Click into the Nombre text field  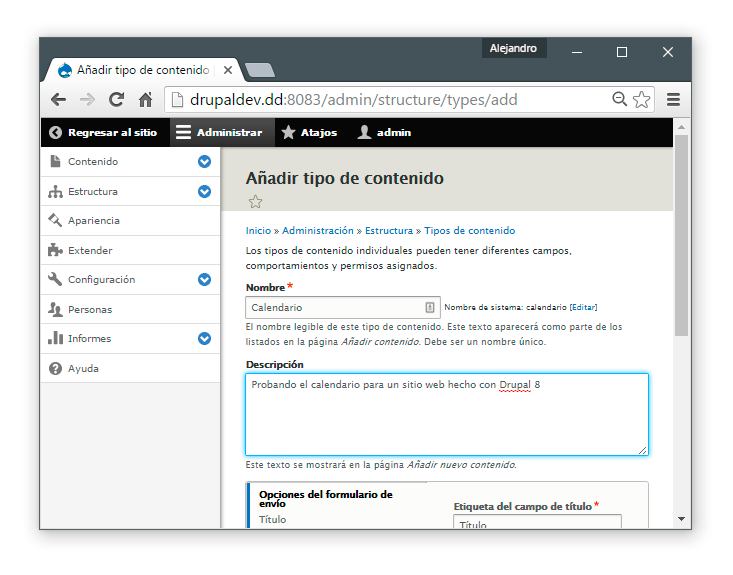click(x=343, y=308)
